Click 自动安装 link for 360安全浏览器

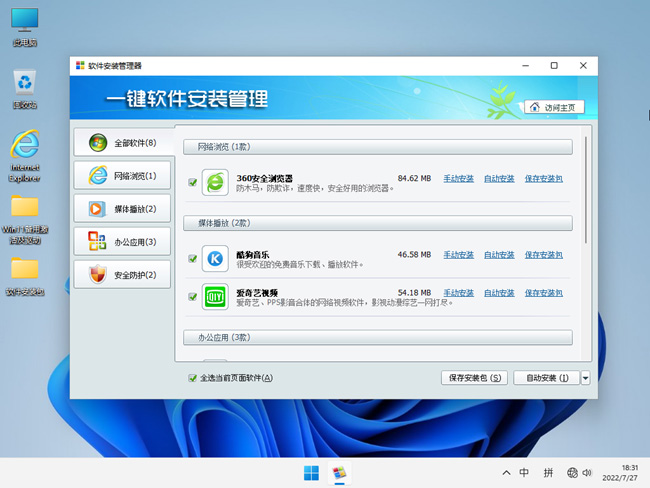499,179
